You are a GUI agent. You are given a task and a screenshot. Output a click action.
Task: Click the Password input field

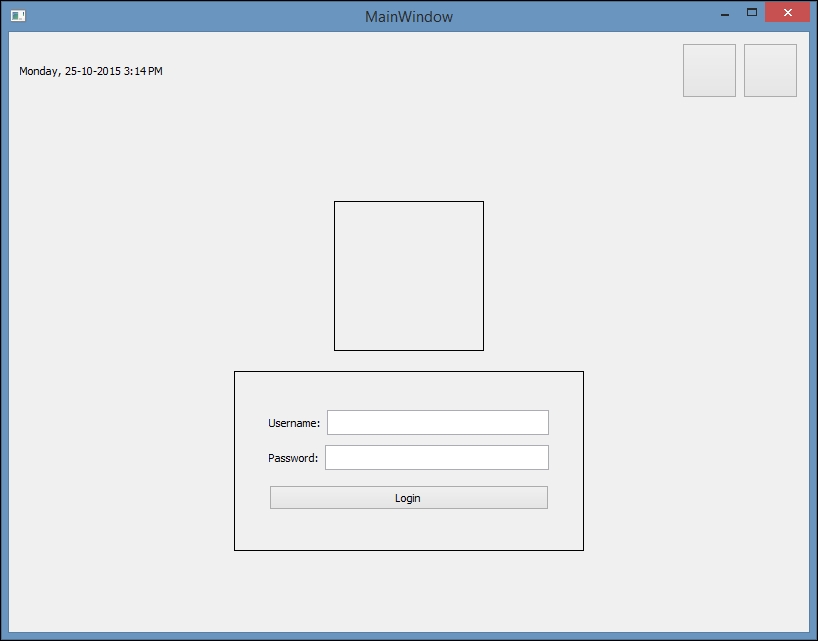pyautogui.click(x=437, y=457)
